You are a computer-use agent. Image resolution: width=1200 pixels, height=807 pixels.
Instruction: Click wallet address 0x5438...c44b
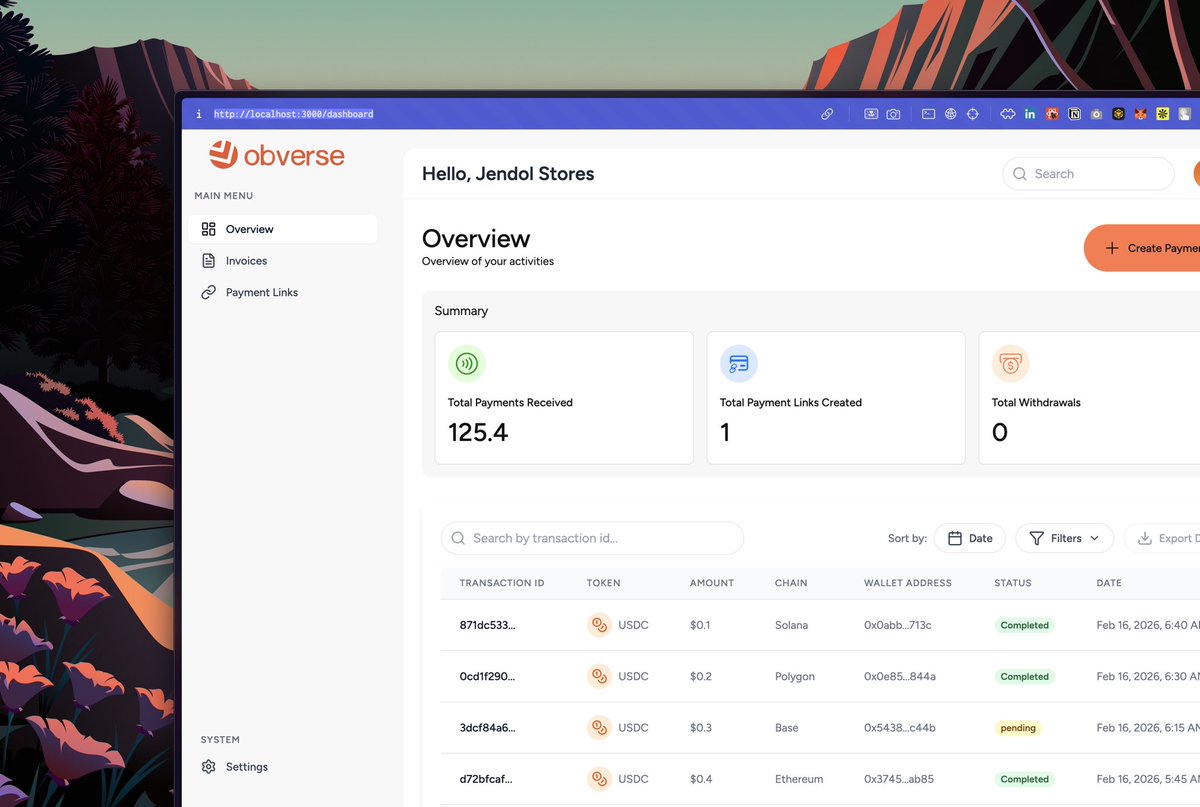click(x=900, y=728)
